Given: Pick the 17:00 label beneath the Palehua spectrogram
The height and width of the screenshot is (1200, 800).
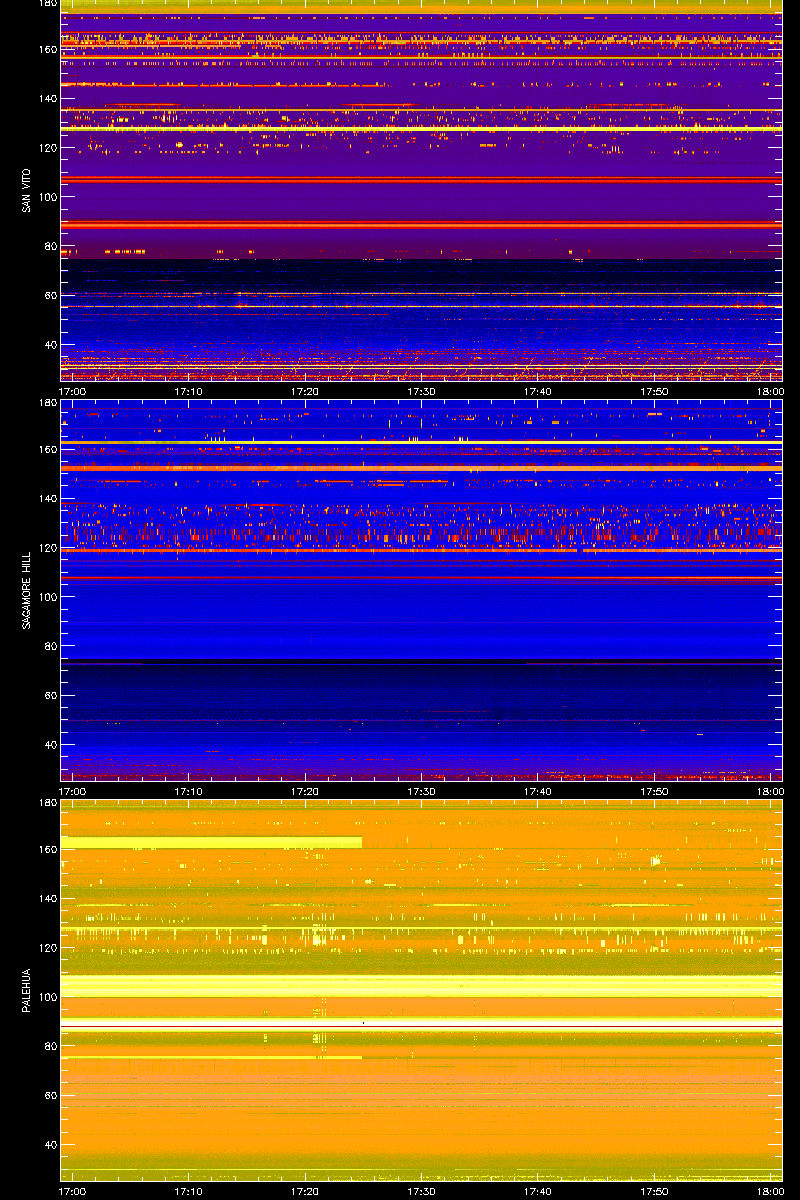Looking at the screenshot, I should pos(73,1192).
